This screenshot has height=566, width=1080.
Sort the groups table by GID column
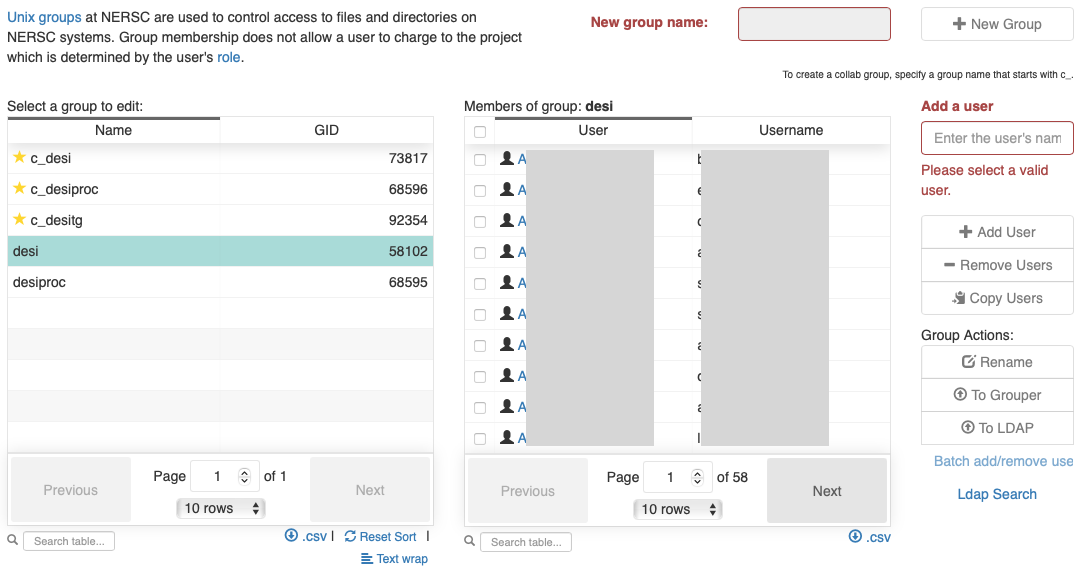point(326,130)
